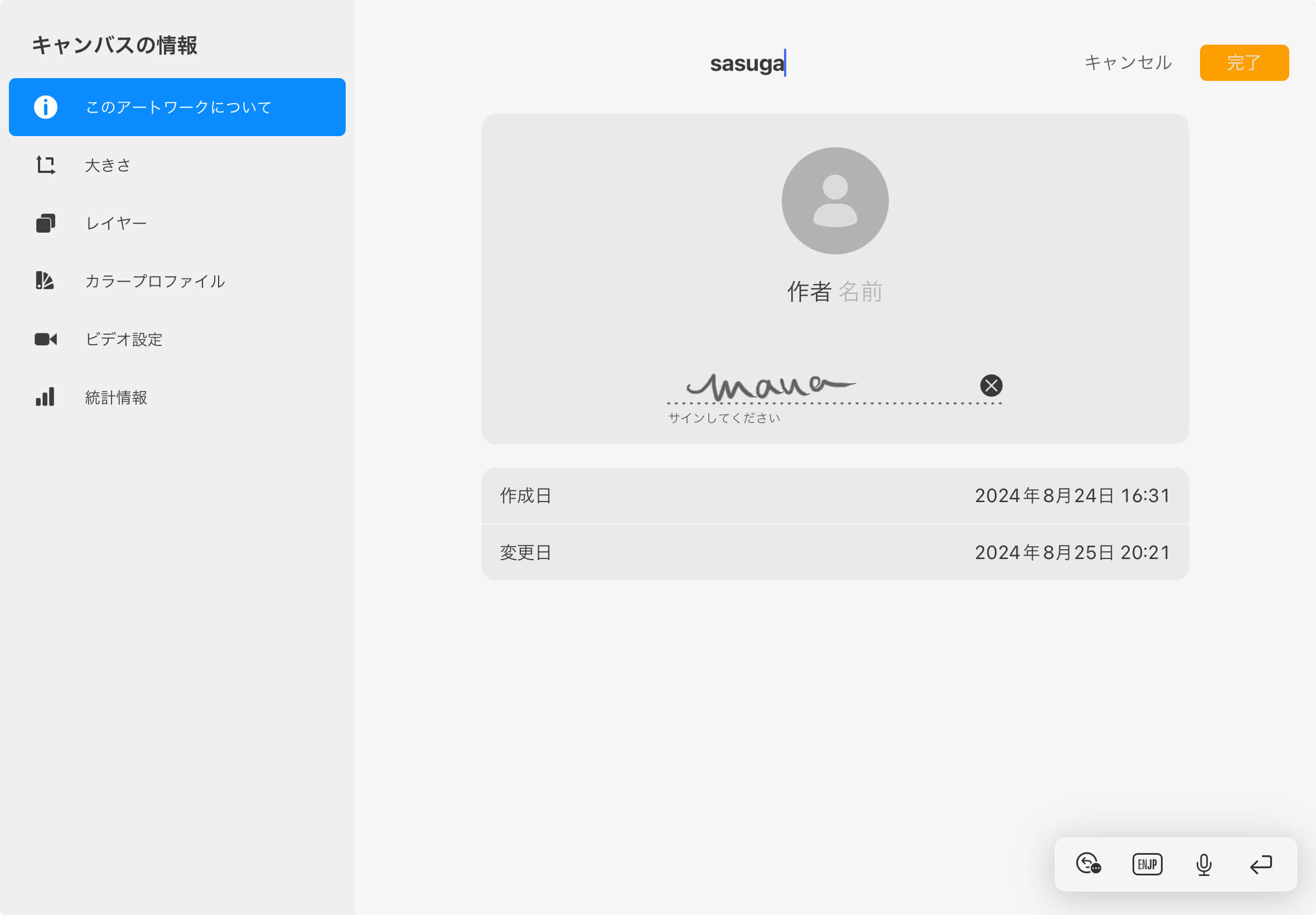Tap the microphone dictation icon
1316x915 pixels.
[x=1204, y=865]
